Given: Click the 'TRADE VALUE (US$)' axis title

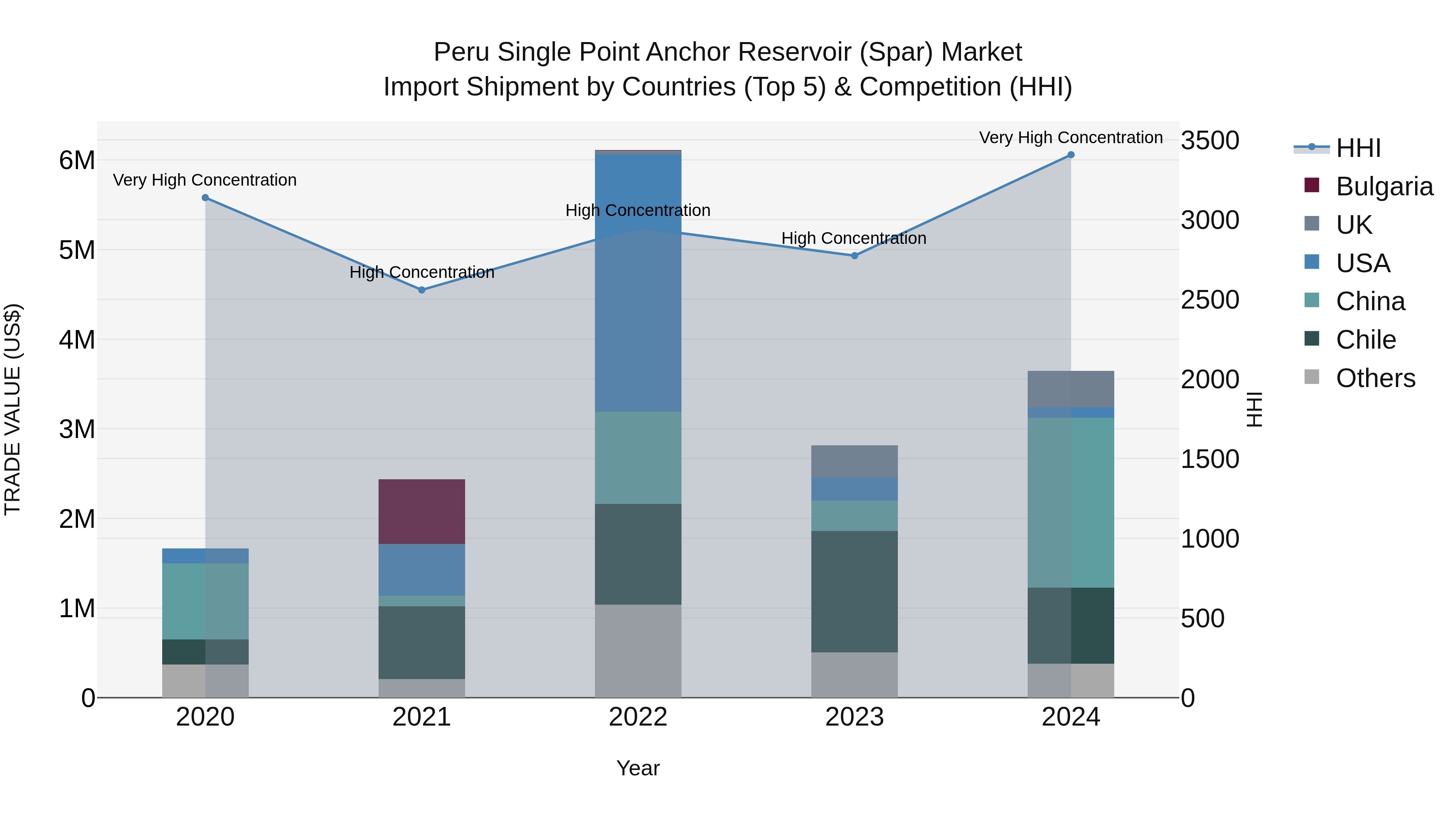Looking at the screenshot, I should click(13, 409).
